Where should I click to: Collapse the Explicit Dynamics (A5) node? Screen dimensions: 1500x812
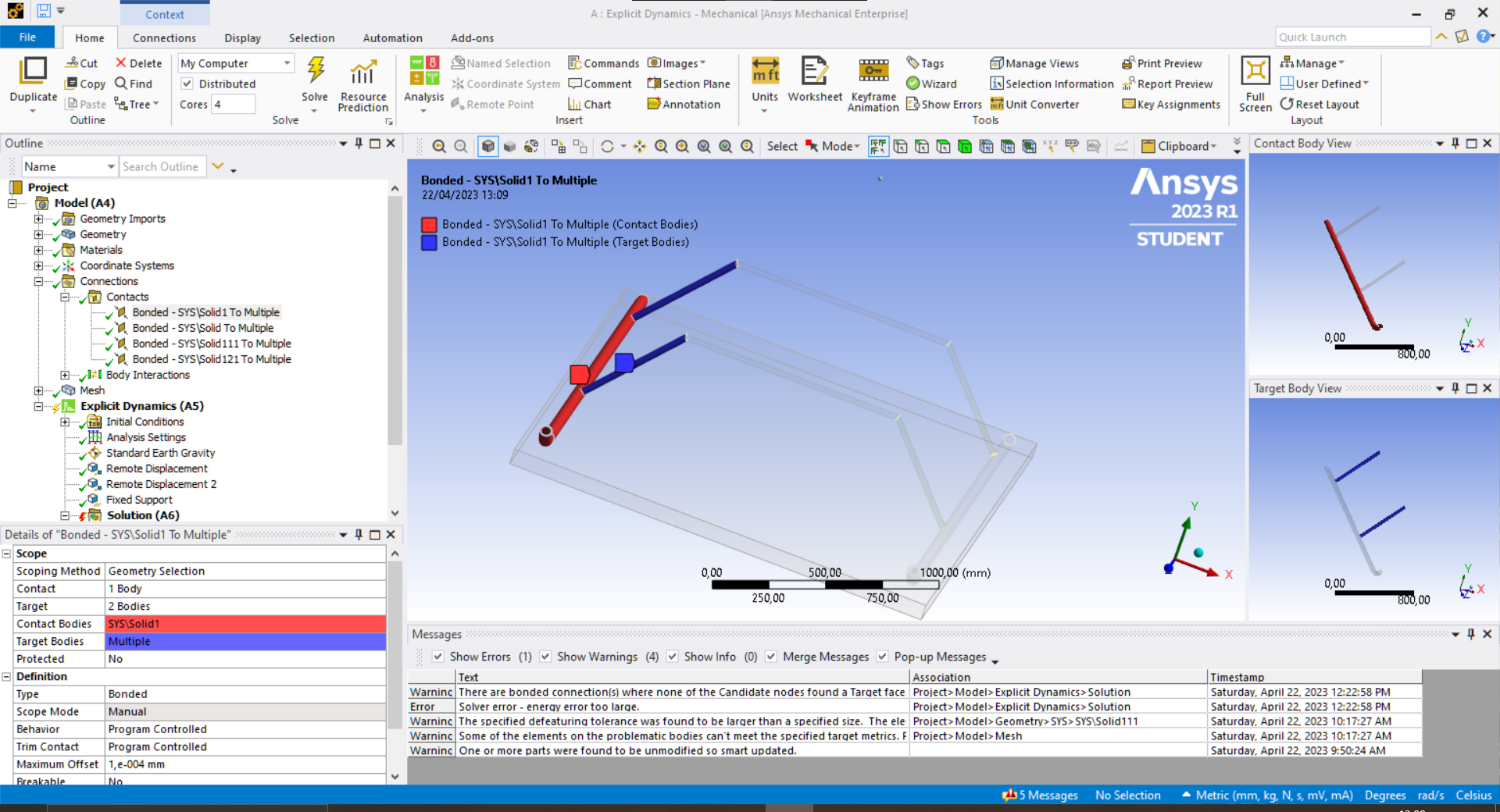(x=38, y=406)
